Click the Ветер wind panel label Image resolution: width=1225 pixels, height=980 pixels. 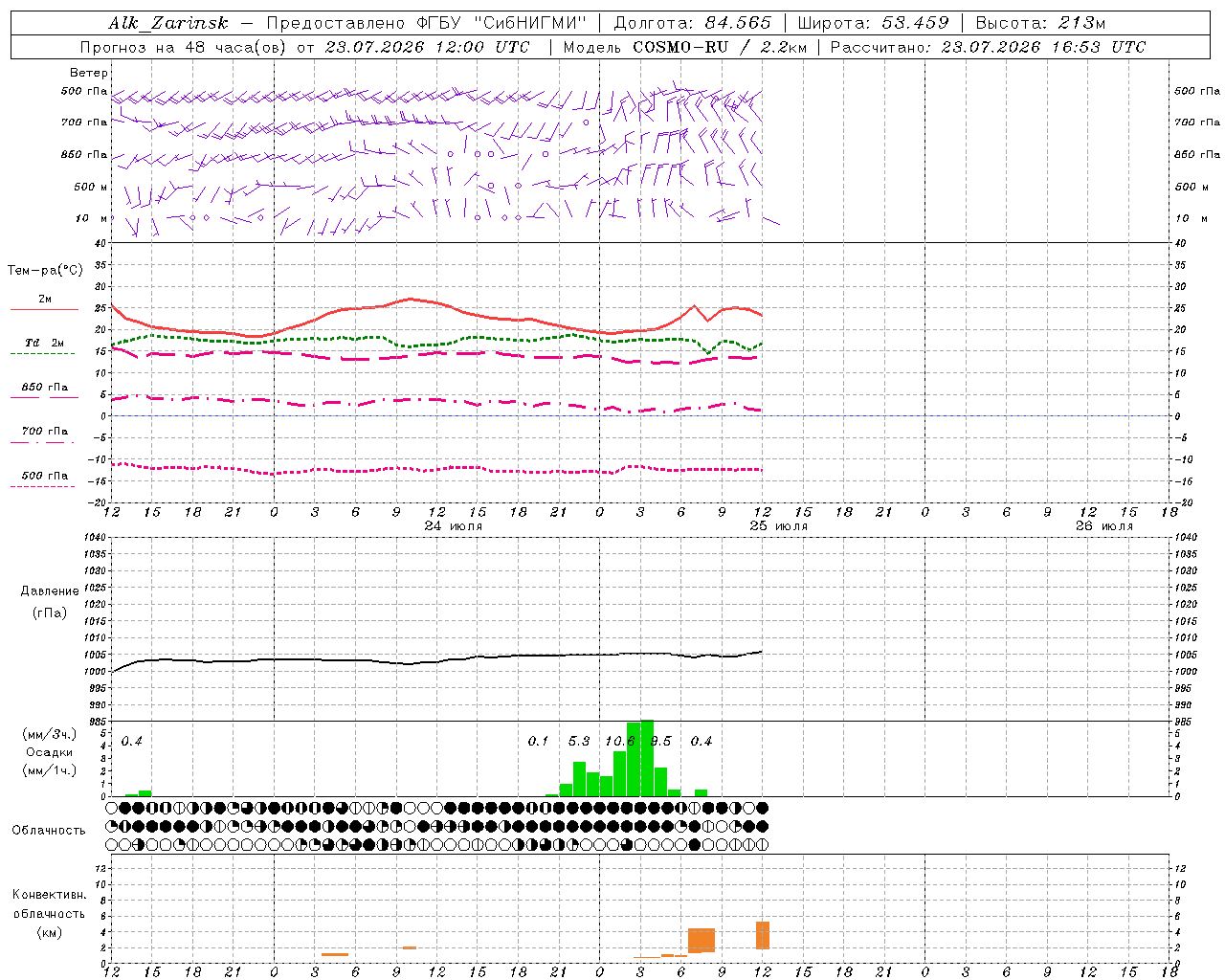pos(89,73)
